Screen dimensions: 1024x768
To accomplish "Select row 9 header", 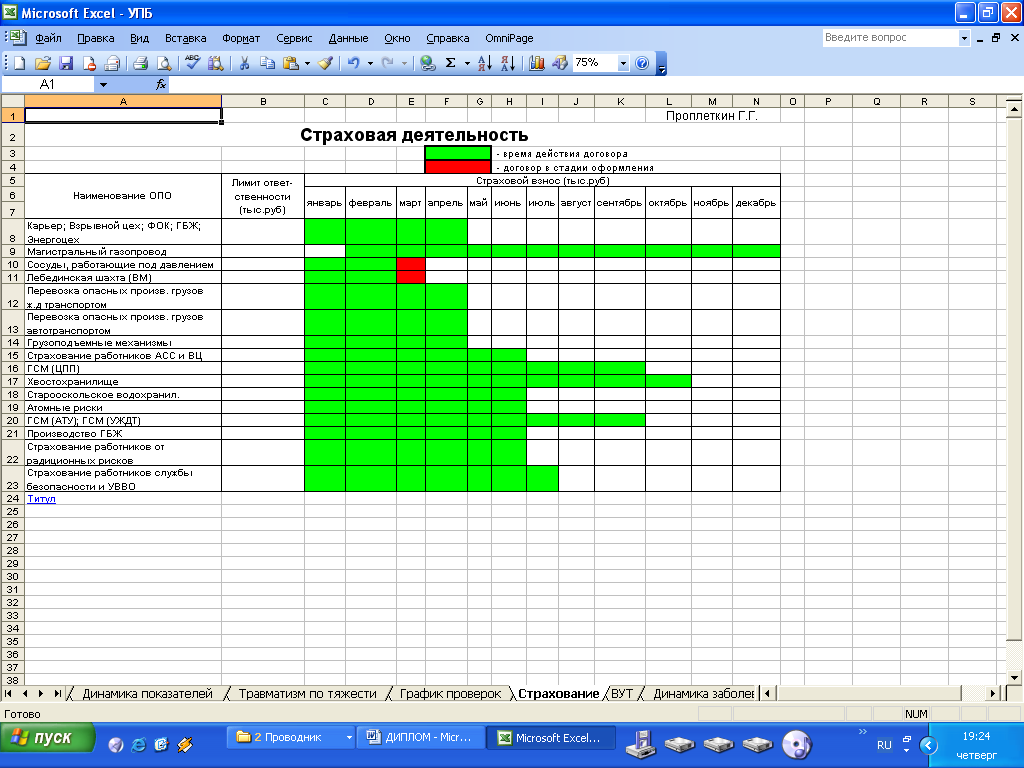I will 12,251.
